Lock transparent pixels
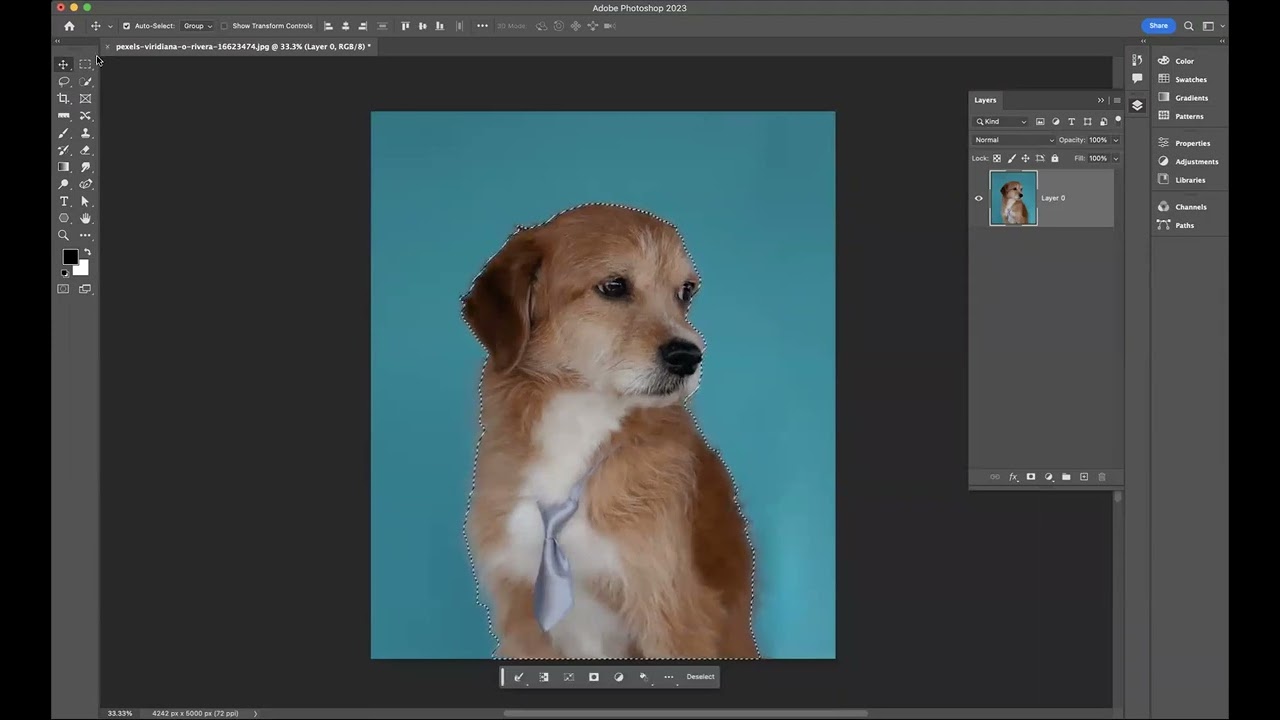This screenshot has height=720, width=1280. coord(997,158)
